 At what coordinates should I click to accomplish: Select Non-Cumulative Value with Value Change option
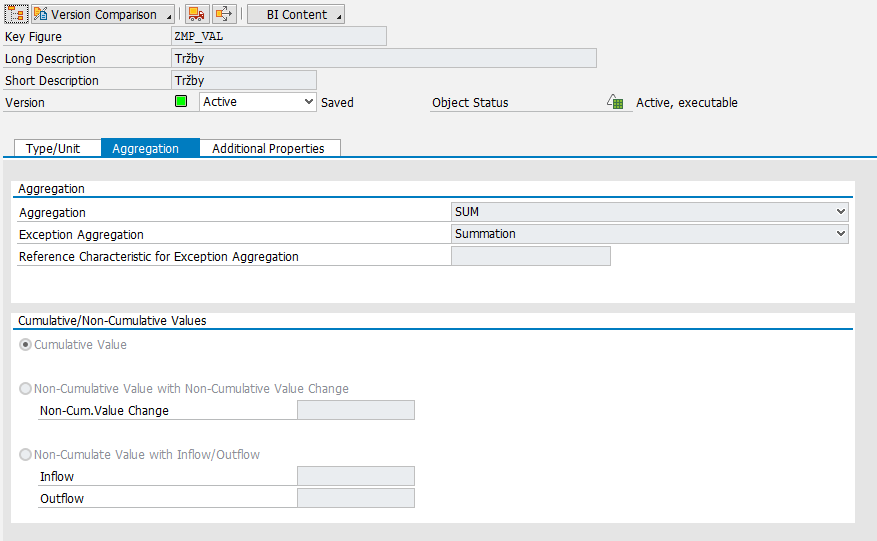click(26, 389)
